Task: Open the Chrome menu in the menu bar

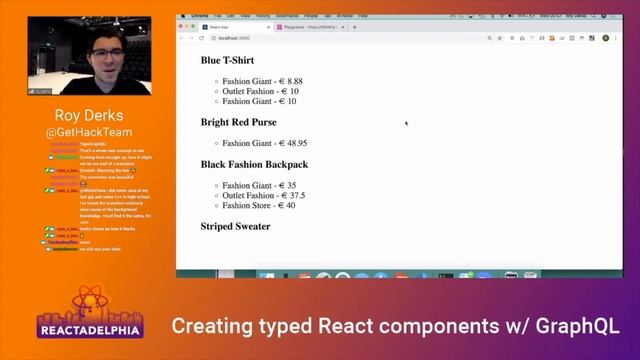Action: (x=200, y=16)
